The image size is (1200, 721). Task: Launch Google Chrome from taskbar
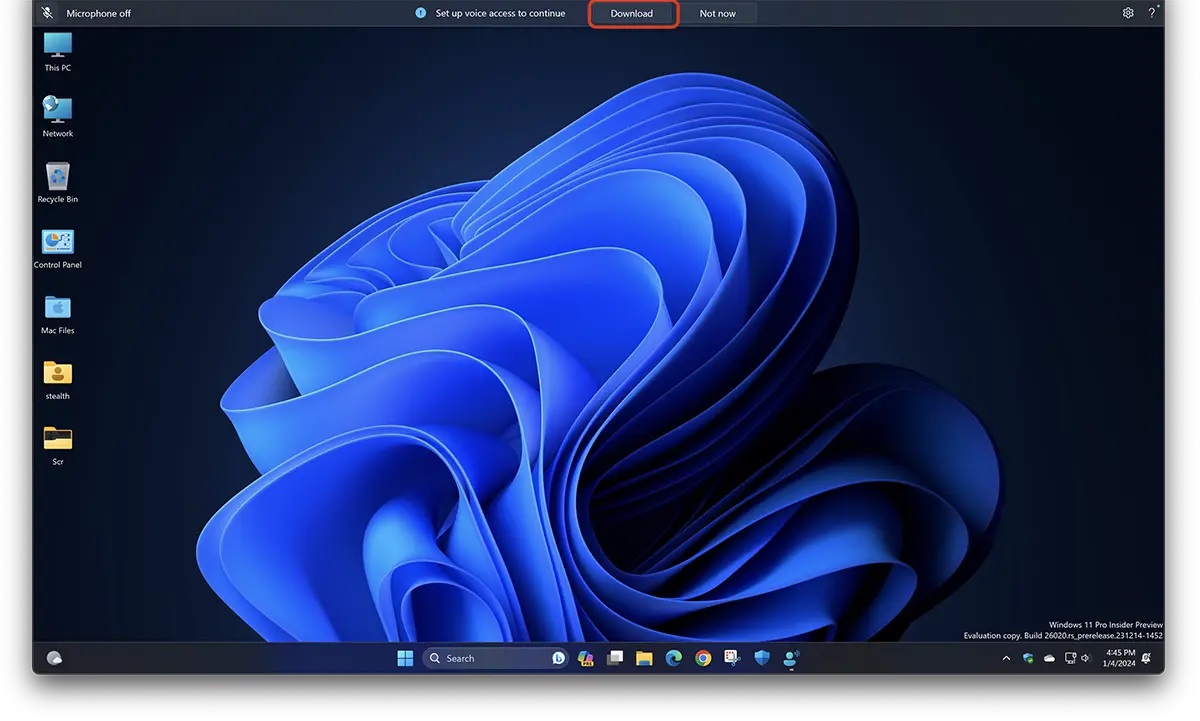pos(703,658)
